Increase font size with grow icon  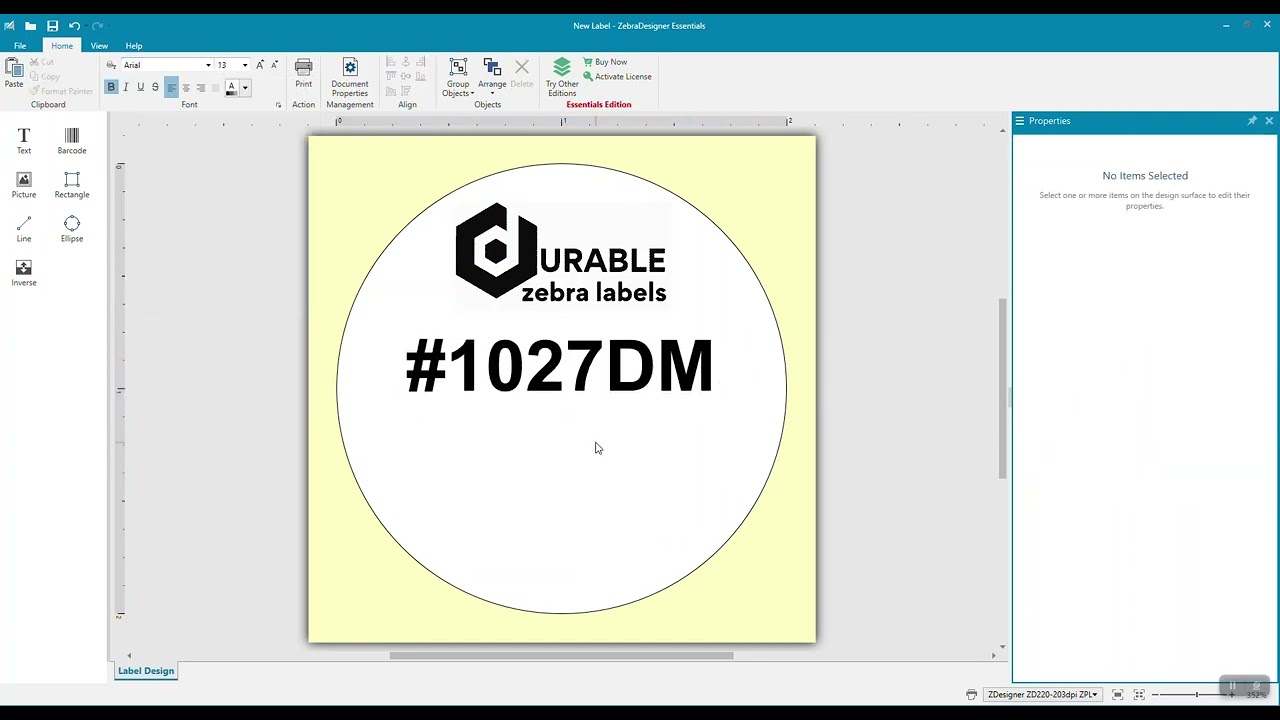pos(260,65)
